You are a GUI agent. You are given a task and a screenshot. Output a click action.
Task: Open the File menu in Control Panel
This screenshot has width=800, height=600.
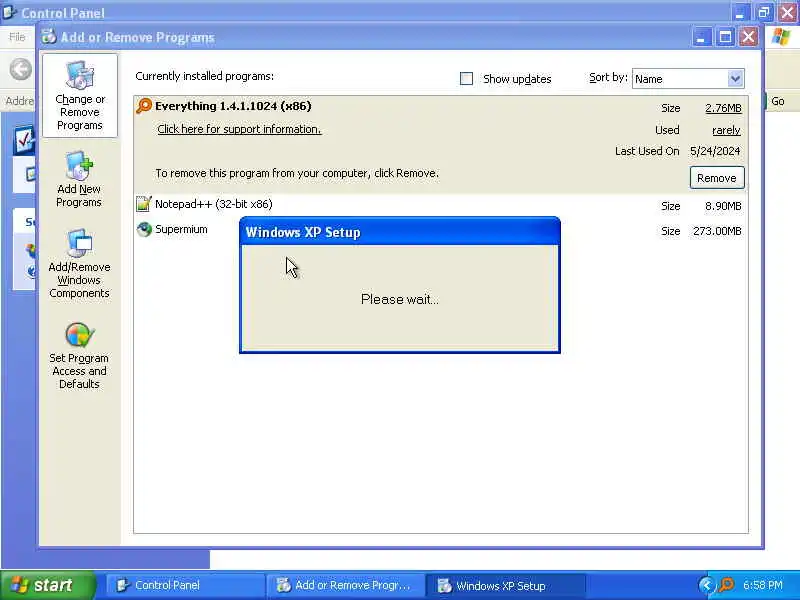tap(17, 37)
